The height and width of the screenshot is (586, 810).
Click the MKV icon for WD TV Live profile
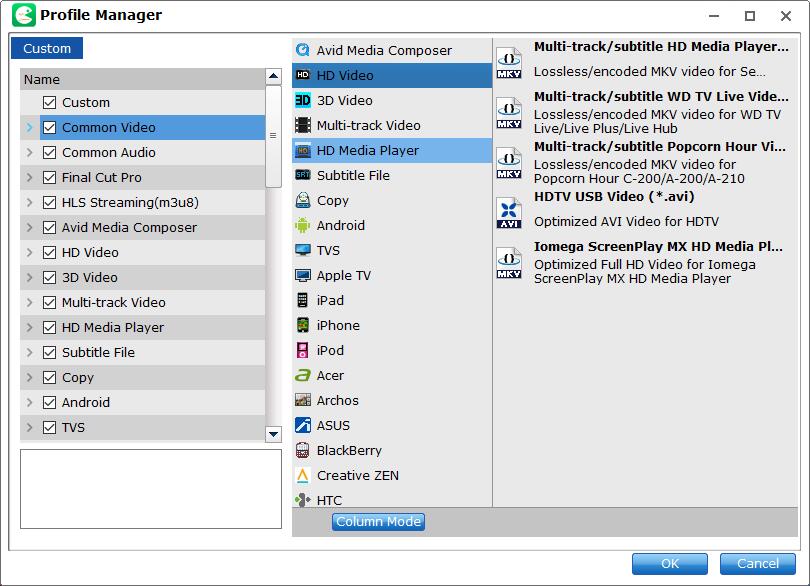point(509,113)
